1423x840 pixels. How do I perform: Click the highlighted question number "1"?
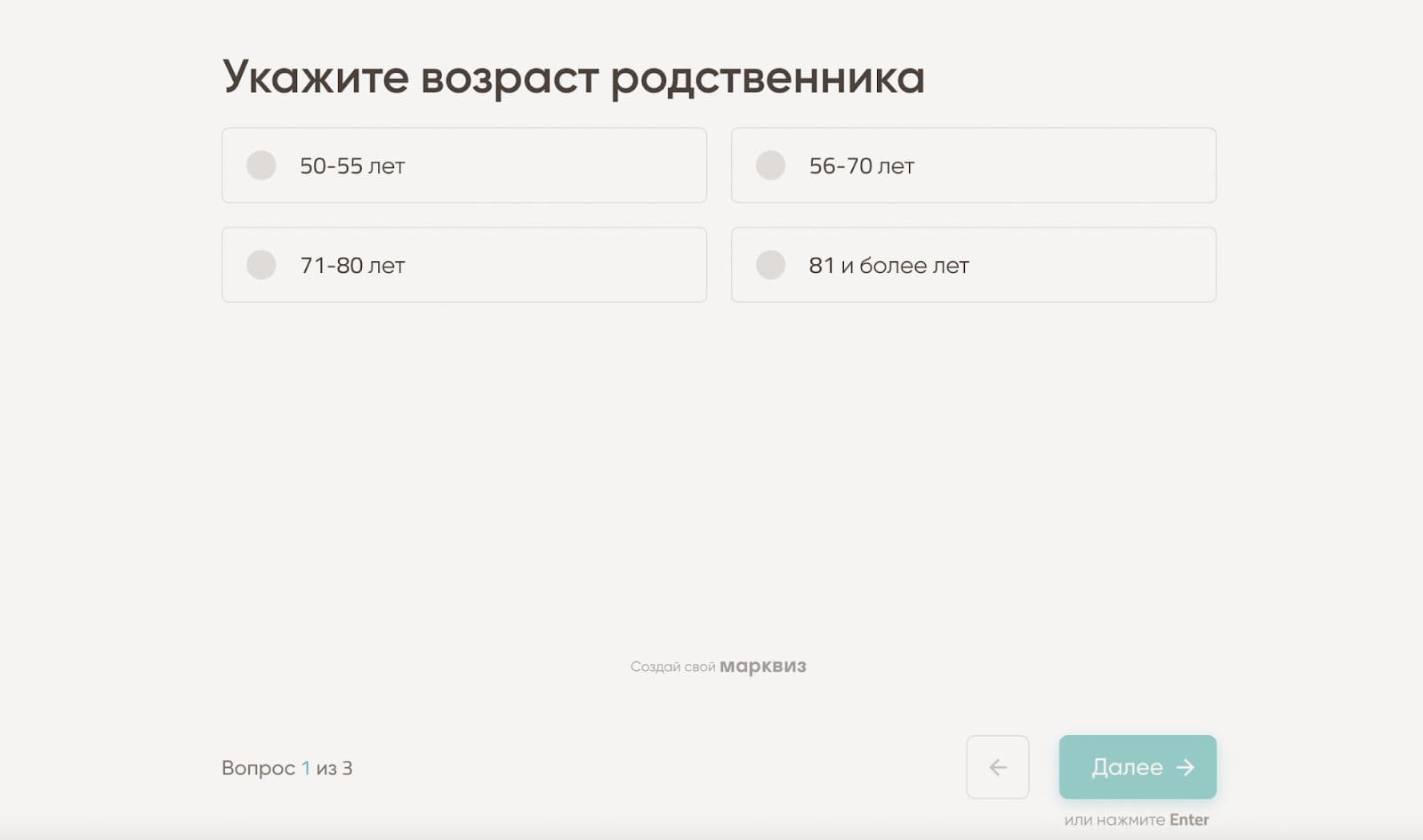point(305,768)
